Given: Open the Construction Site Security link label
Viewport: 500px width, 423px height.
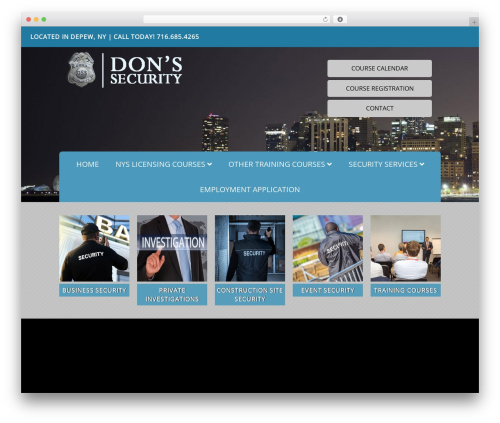Looking at the screenshot, I should click(x=250, y=295).
